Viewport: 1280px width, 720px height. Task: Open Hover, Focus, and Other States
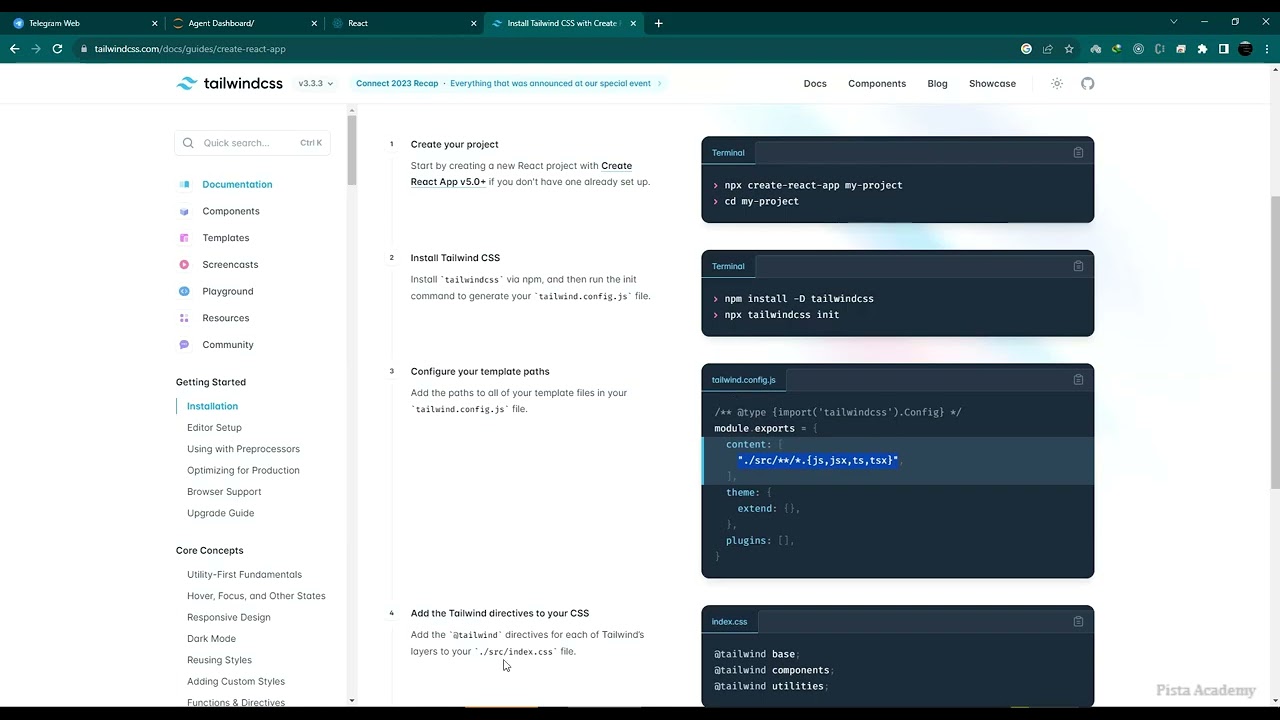click(256, 596)
